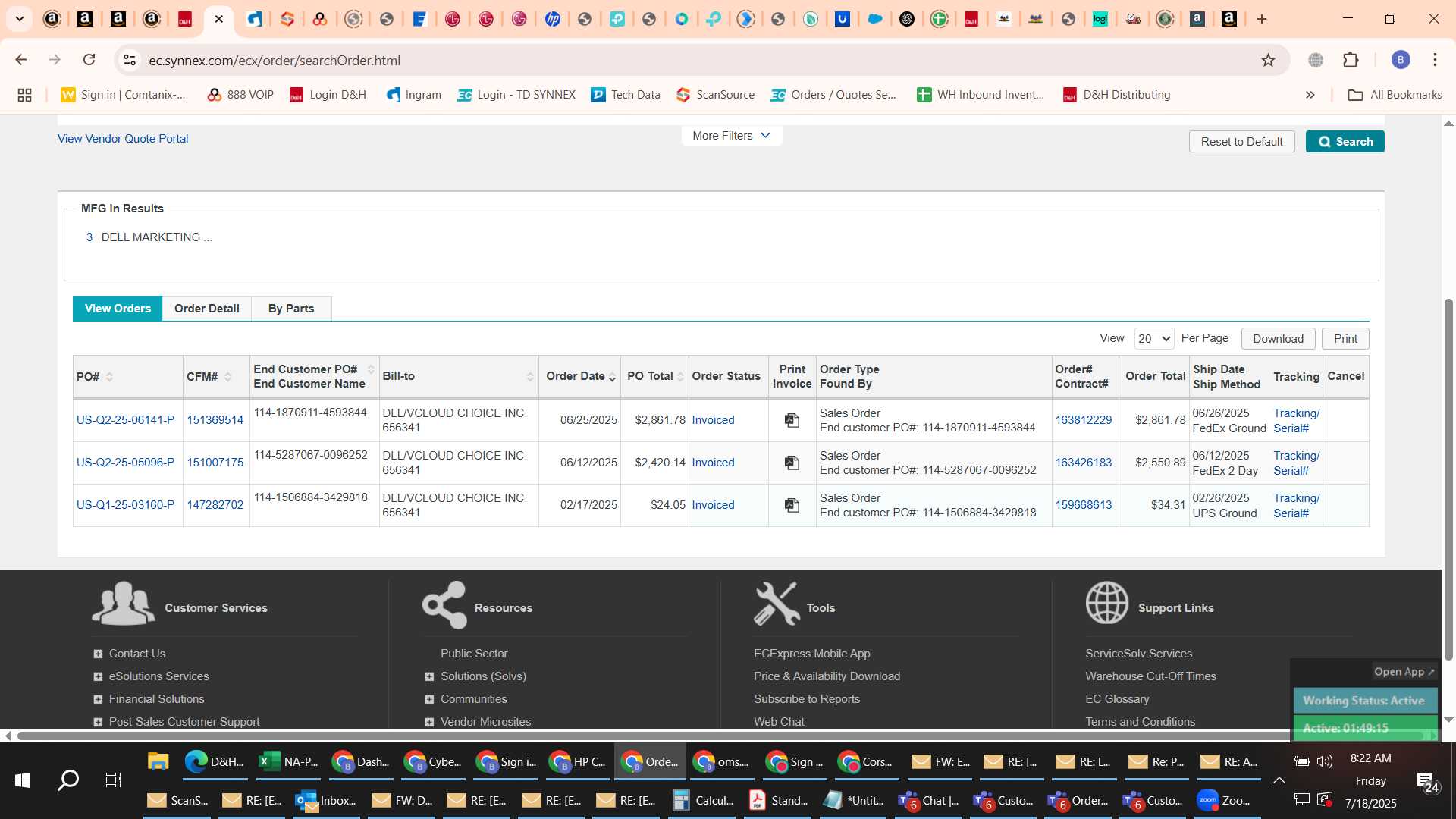
Task: Open App button in status widget
Action: pyautogui.click(x=1404, y=672)
